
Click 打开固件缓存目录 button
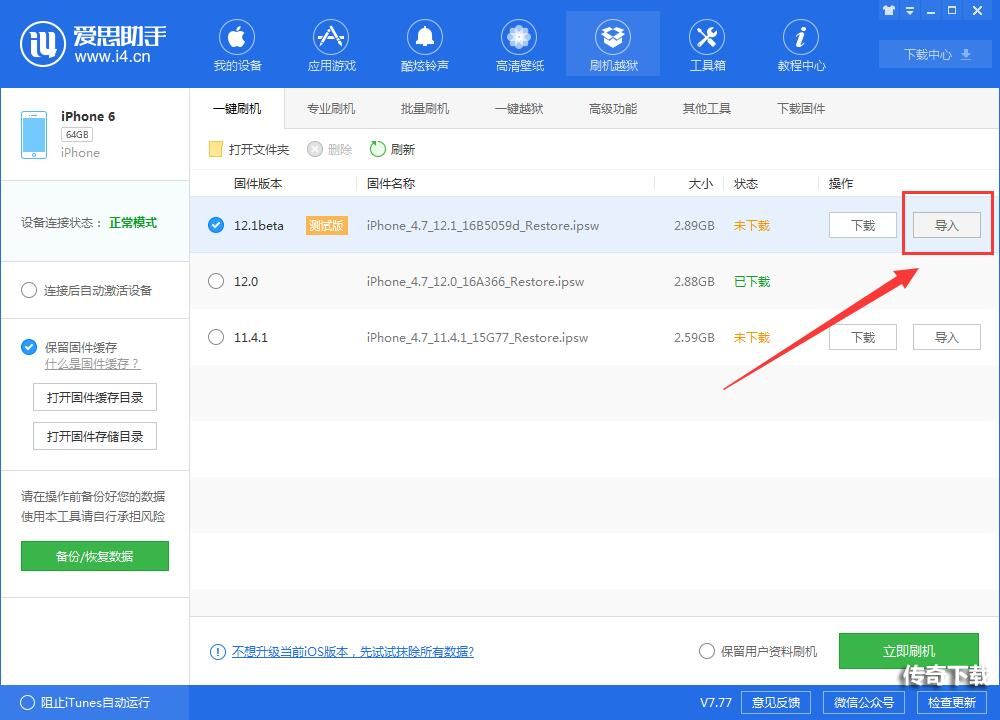point(95,397)
